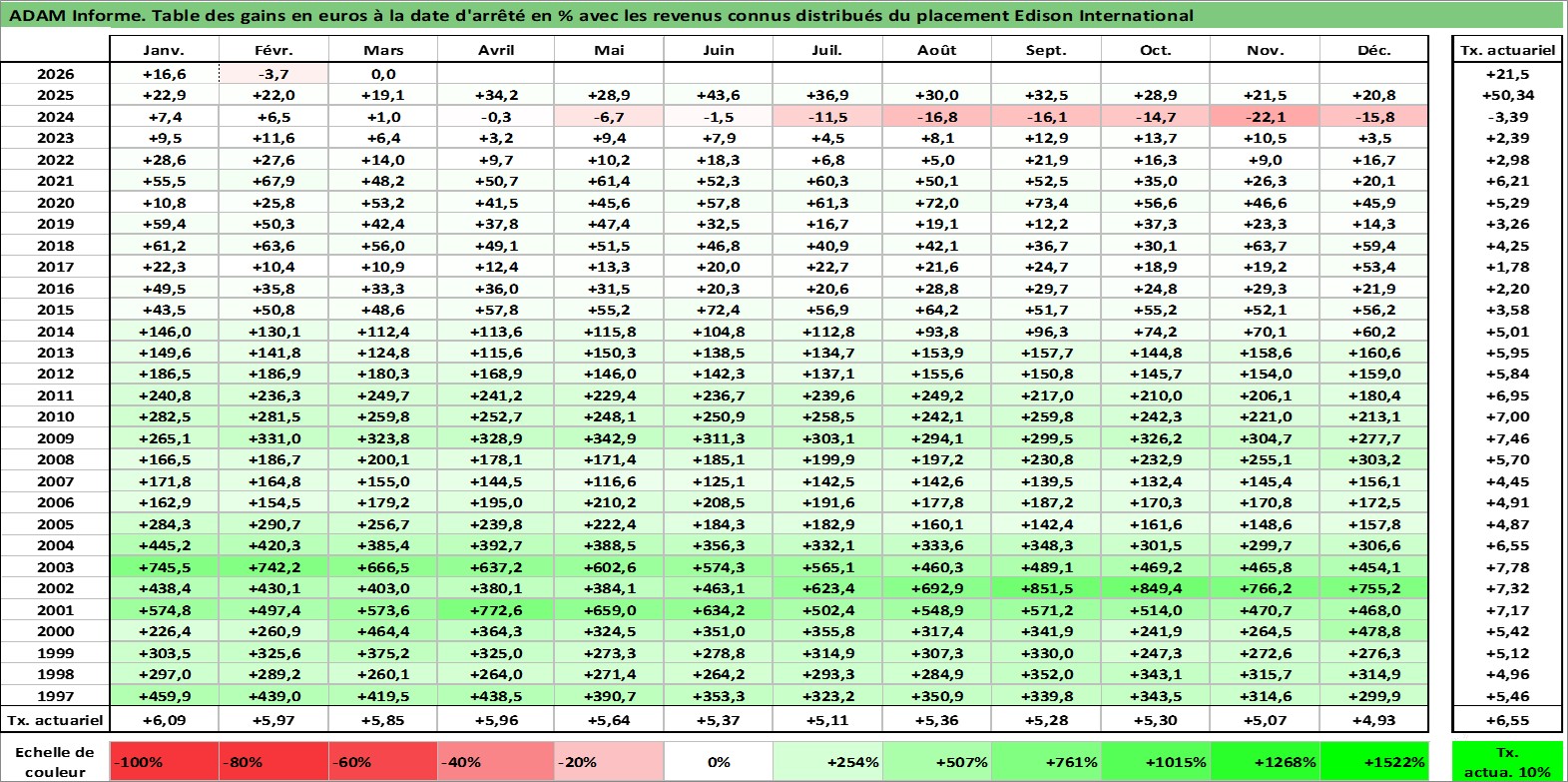The width and height of the screenshot is (1568, 782).
Task: Click the +6,09 bottom Tx. actuariel for Janv.
Action: click(x=165, y=720)
